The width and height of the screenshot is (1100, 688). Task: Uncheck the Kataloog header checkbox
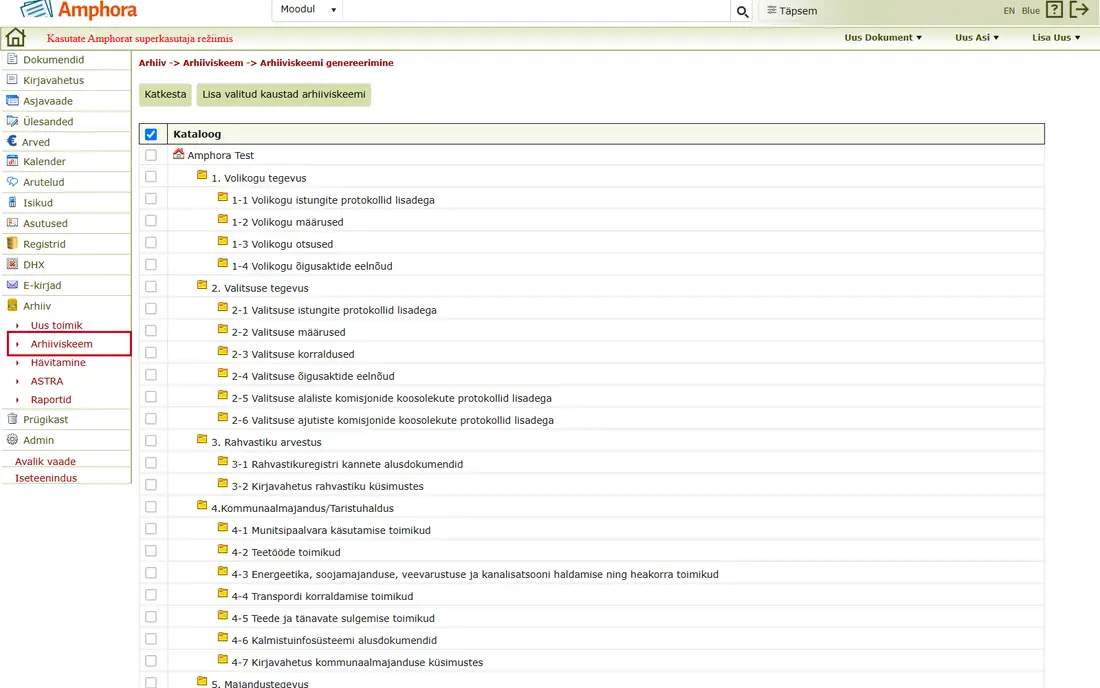click(151, 134)
